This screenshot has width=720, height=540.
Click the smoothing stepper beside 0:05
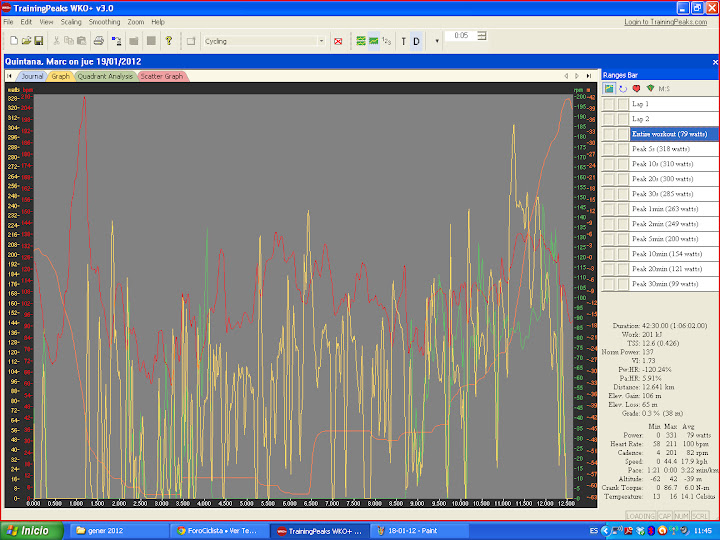pyautogui.click(x=482, y=35)
